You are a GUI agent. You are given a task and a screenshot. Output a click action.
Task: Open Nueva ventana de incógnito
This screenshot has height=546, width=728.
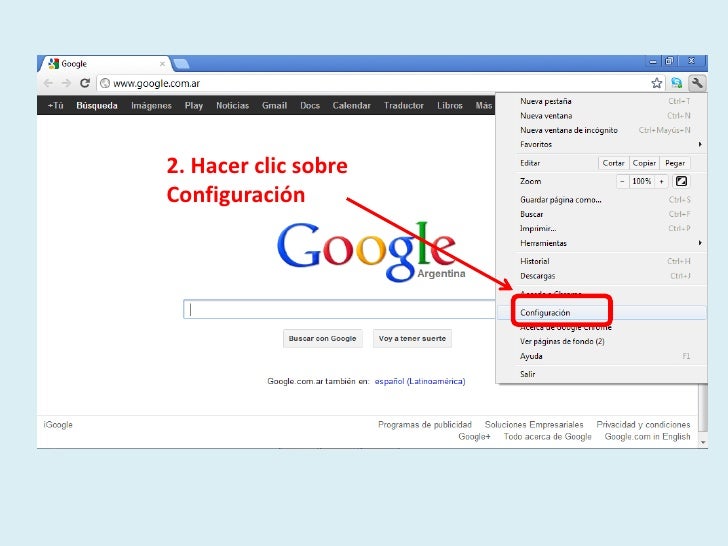tap(602, 130)
